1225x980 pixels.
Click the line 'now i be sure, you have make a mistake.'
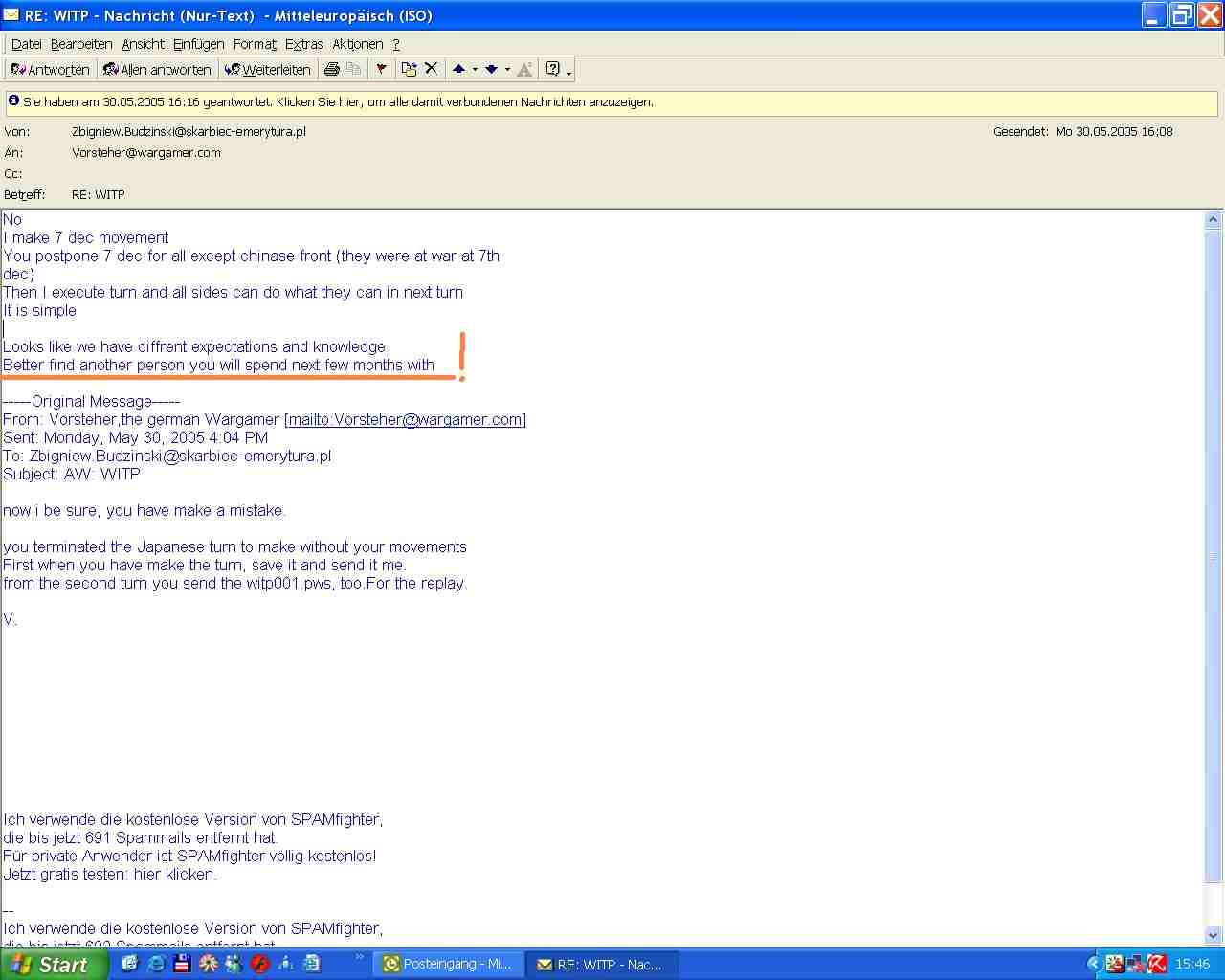point(145,510)
